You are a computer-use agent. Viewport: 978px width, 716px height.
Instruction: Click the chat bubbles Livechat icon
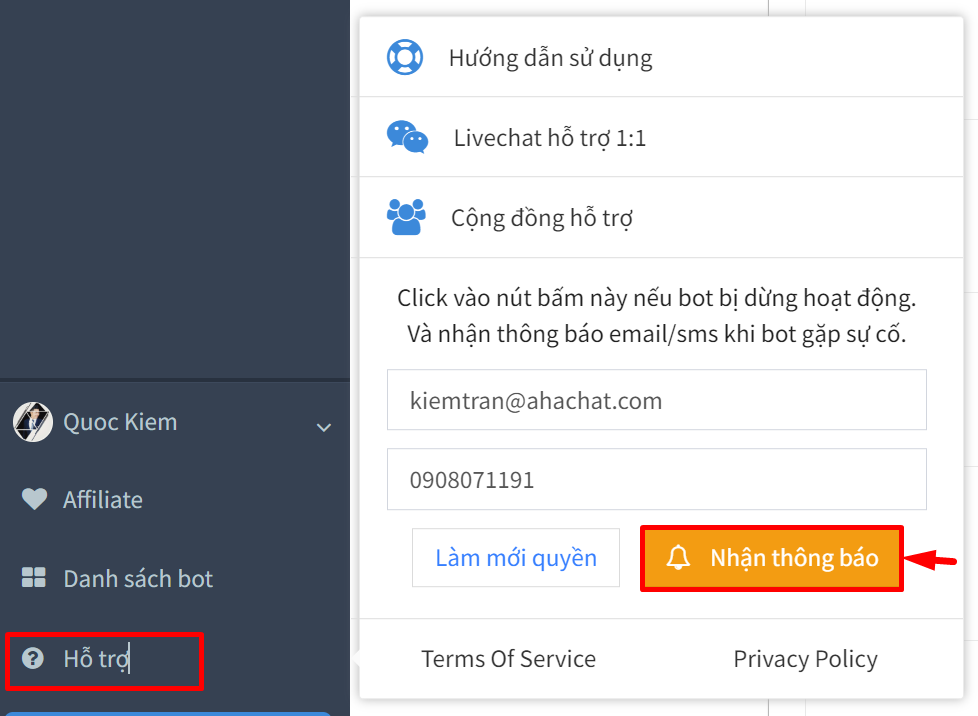(407, 137)
